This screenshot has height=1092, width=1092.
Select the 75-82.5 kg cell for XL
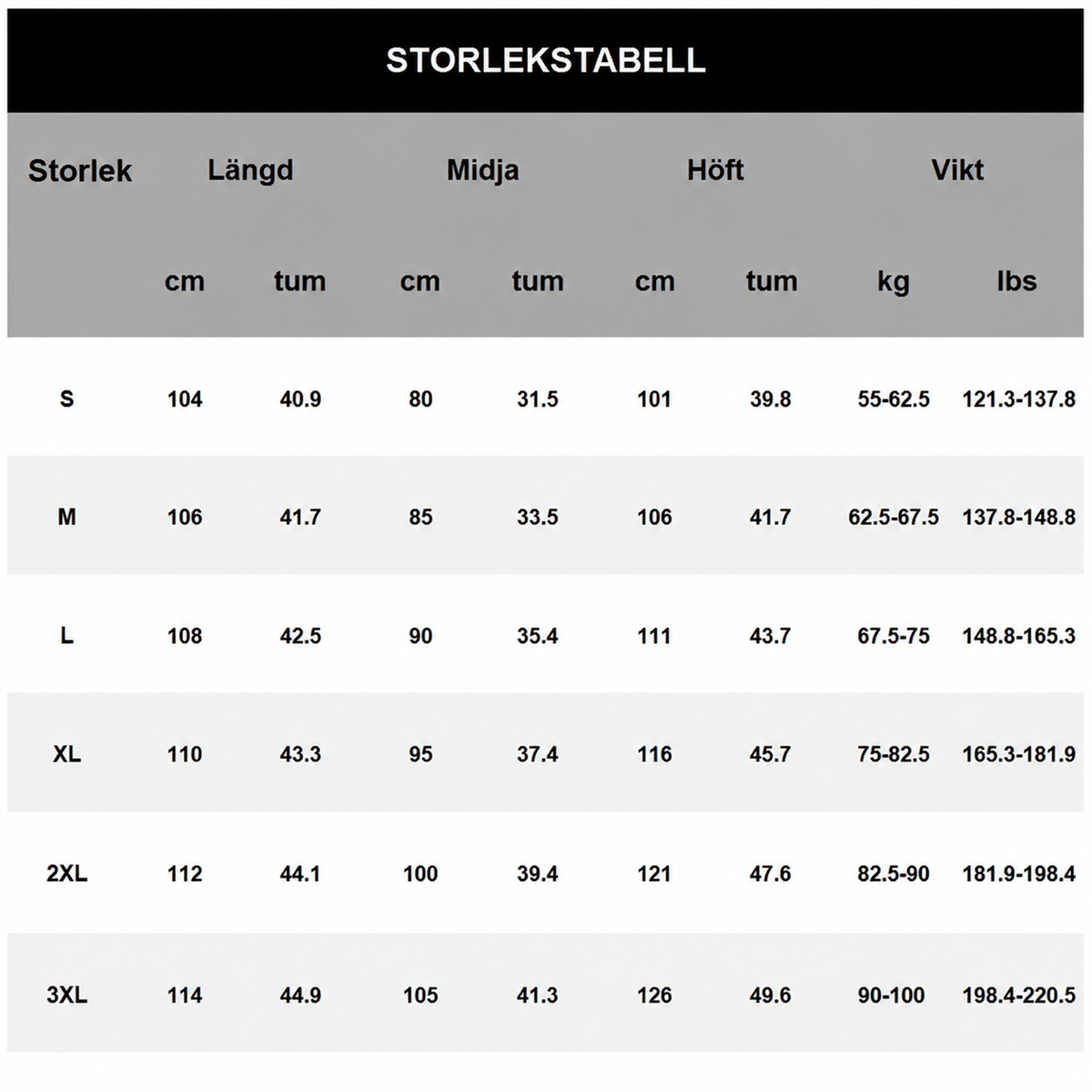(894, 753)
